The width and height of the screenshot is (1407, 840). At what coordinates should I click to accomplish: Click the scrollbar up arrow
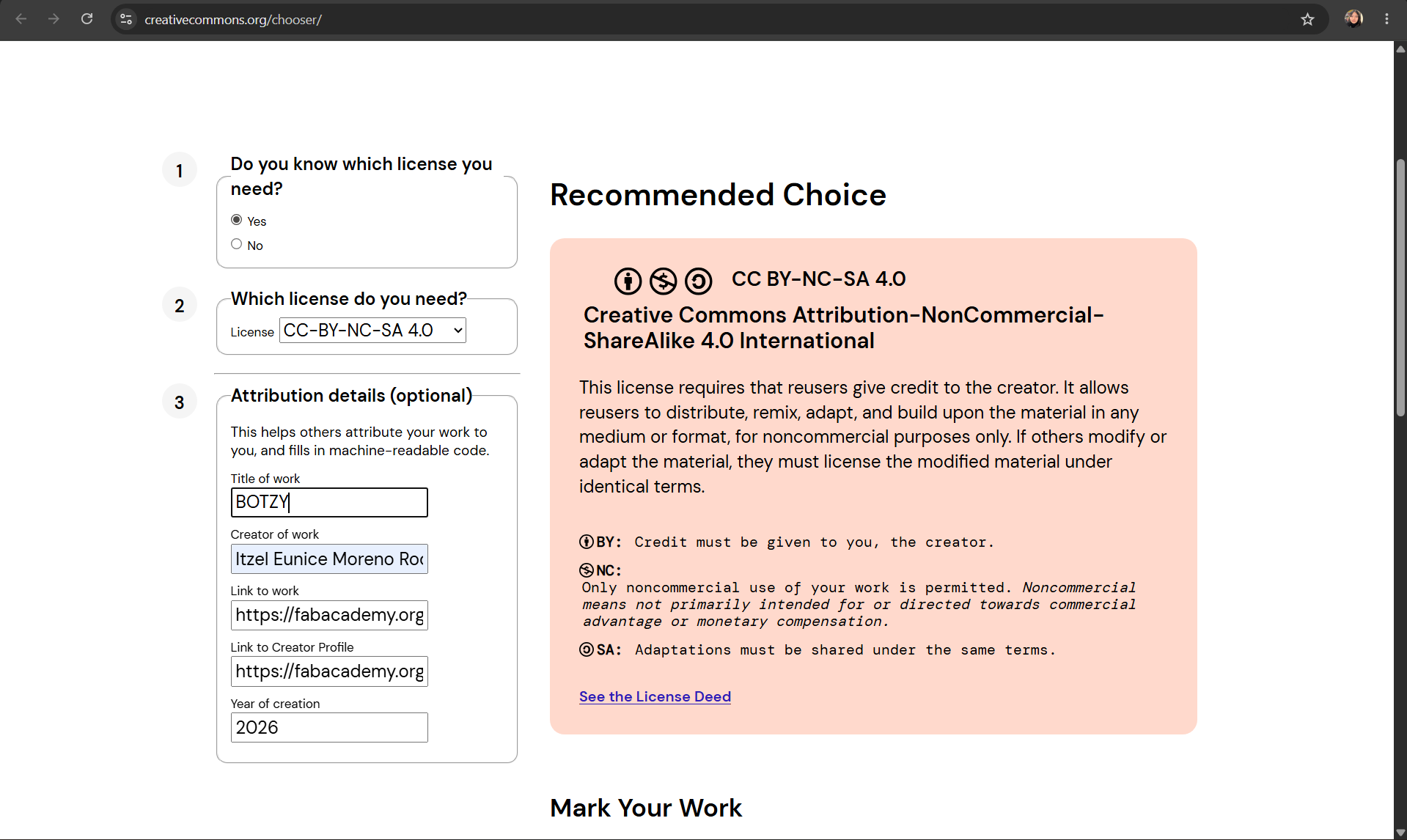[1400, 49]
